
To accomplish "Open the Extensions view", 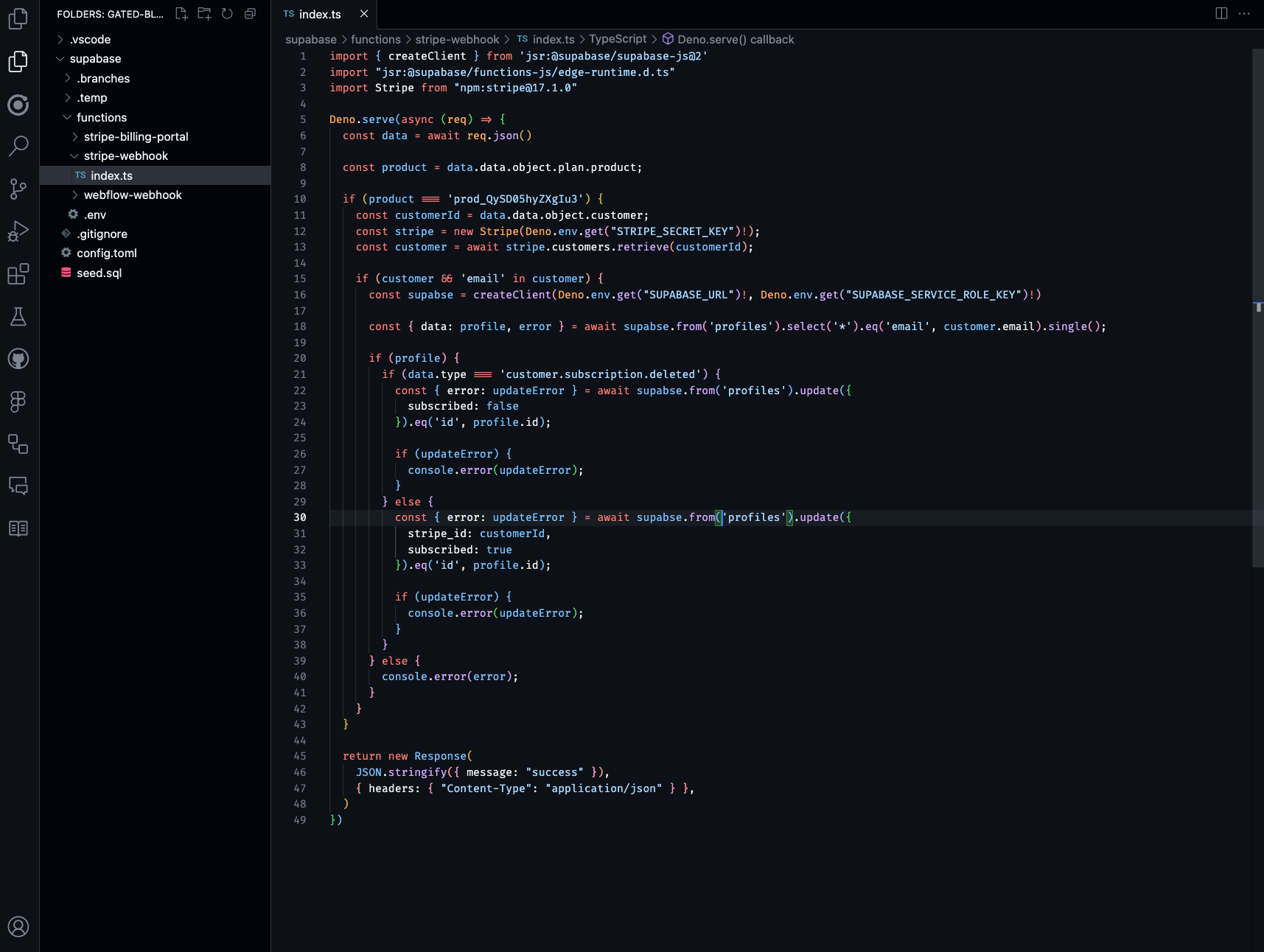I will [18, 274].
